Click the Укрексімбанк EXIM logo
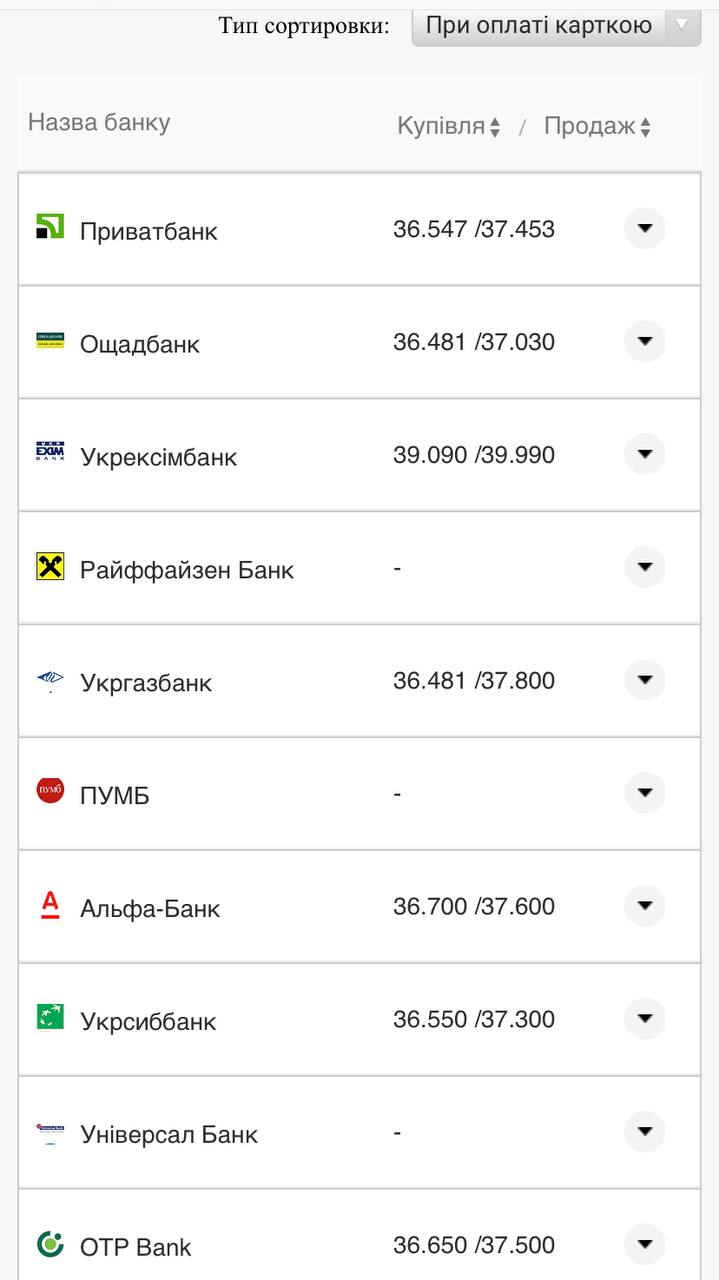This screenshot has height=1280, width=719. (50, 453)
